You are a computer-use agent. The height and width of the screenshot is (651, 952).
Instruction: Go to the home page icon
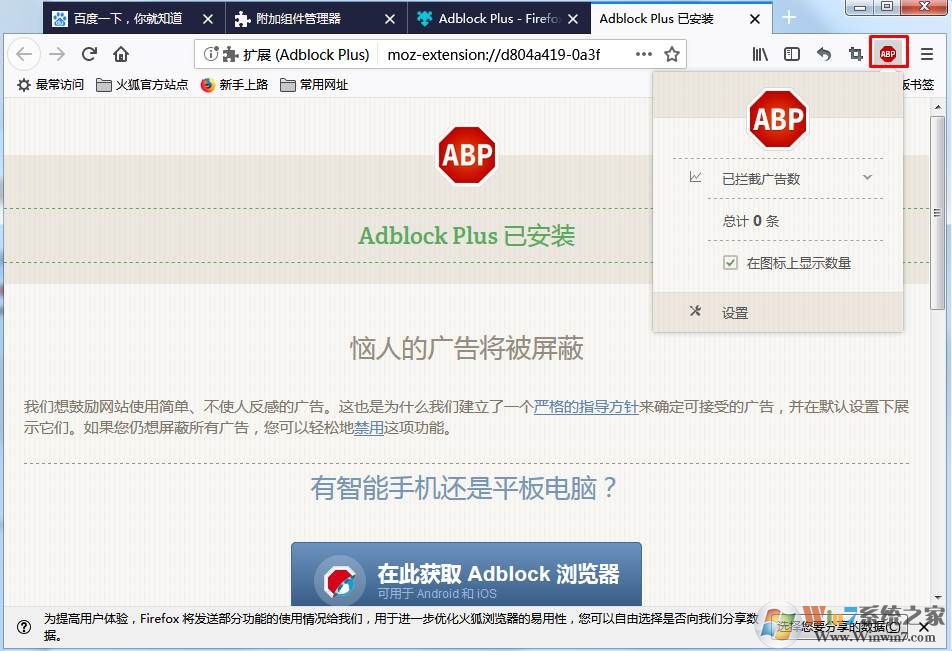coord(121,54)
